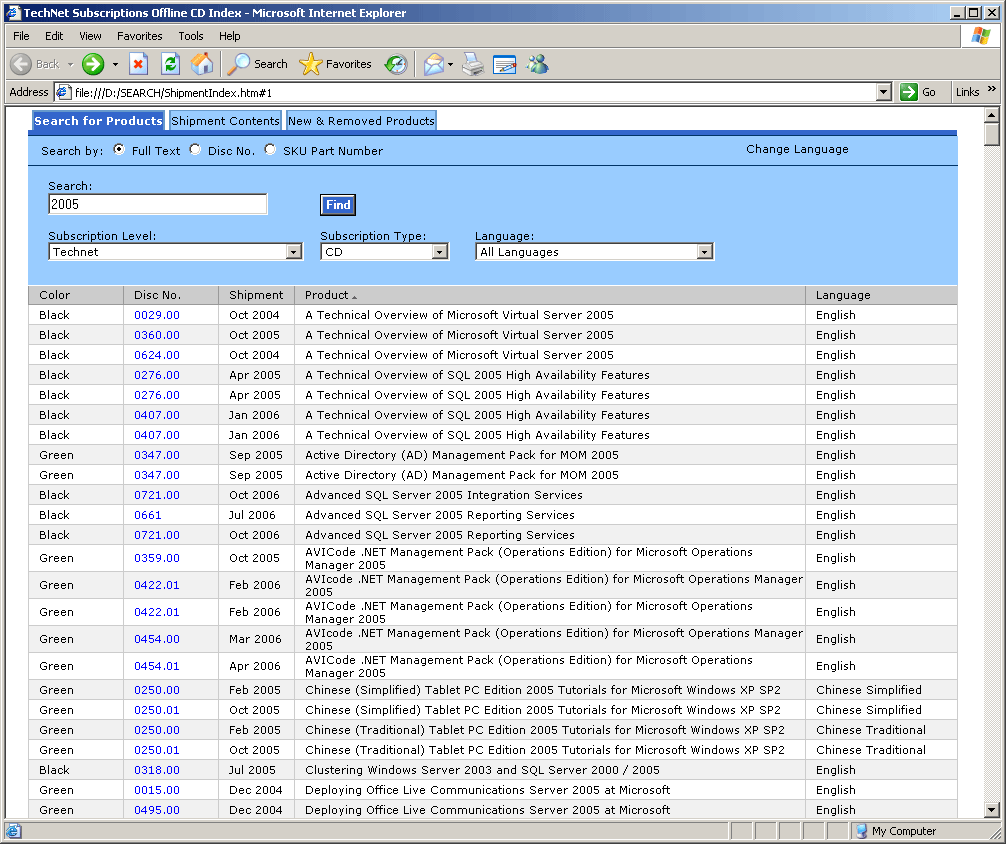Viewport: 1006px width, 844px height.
Task: Click the Windows flag logo
Action: (x=980, y=36)
